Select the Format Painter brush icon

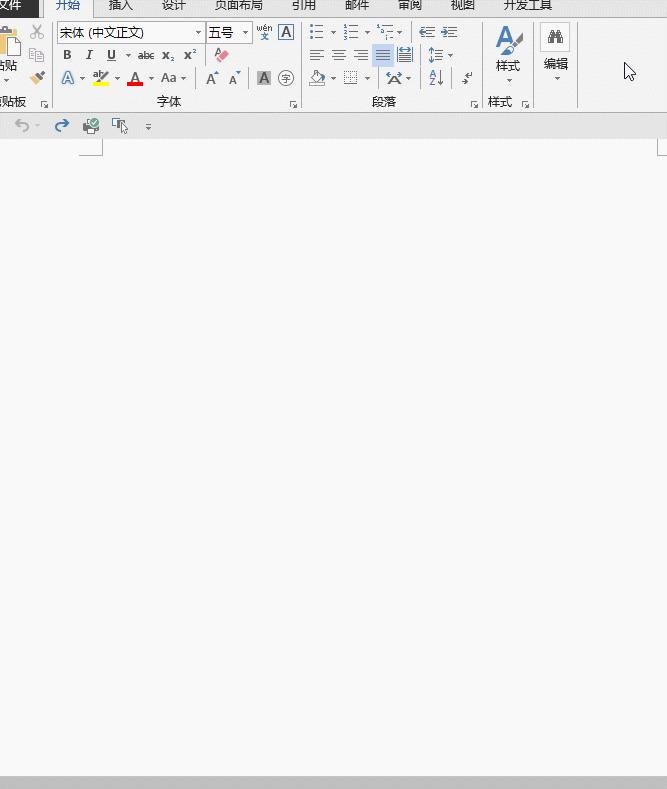click(37, 78)
